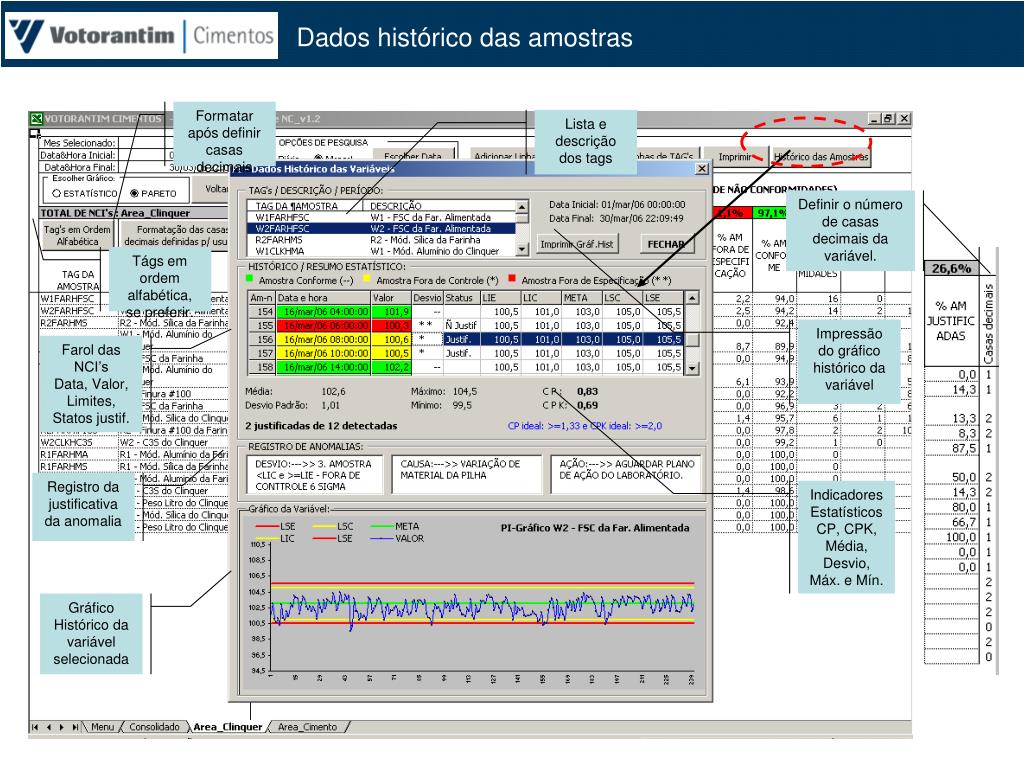Click the AÇÃO anomaly text box
1024x768 pixels.
[x=626, y=475]
